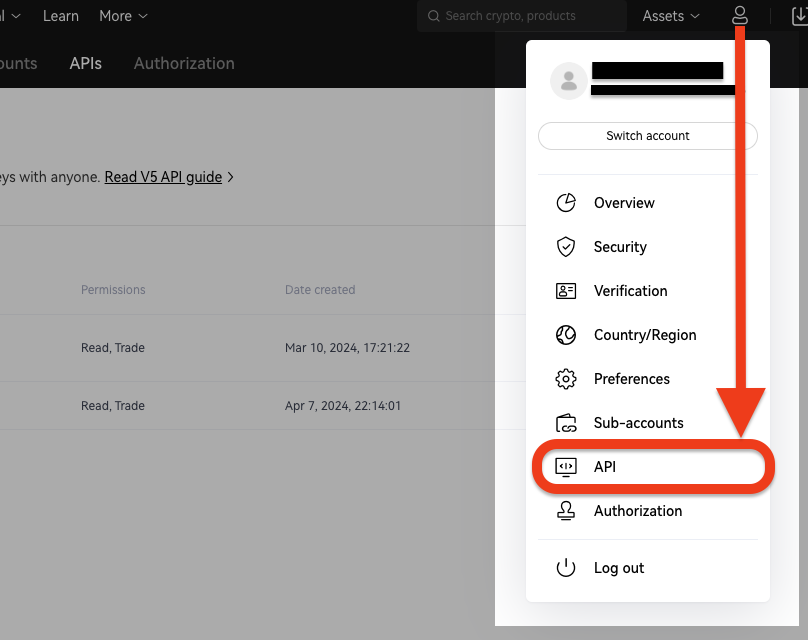Click the API code monitor icon

click(566, 467)
